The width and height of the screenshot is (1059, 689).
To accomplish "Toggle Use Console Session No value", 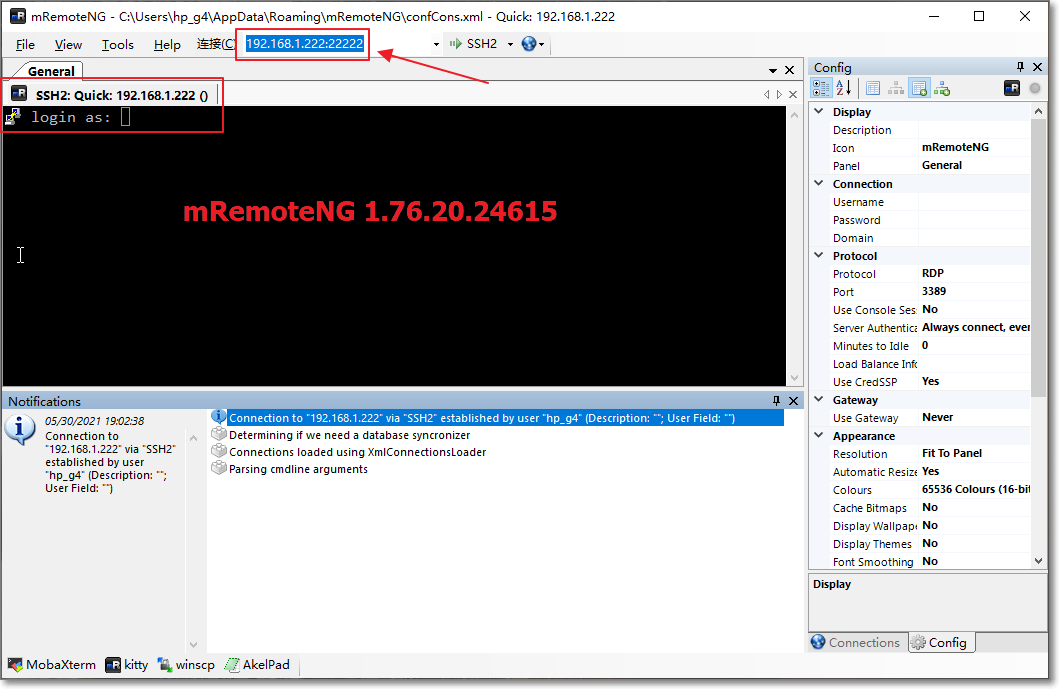I will pyautogui.click(x=975, y=309).
